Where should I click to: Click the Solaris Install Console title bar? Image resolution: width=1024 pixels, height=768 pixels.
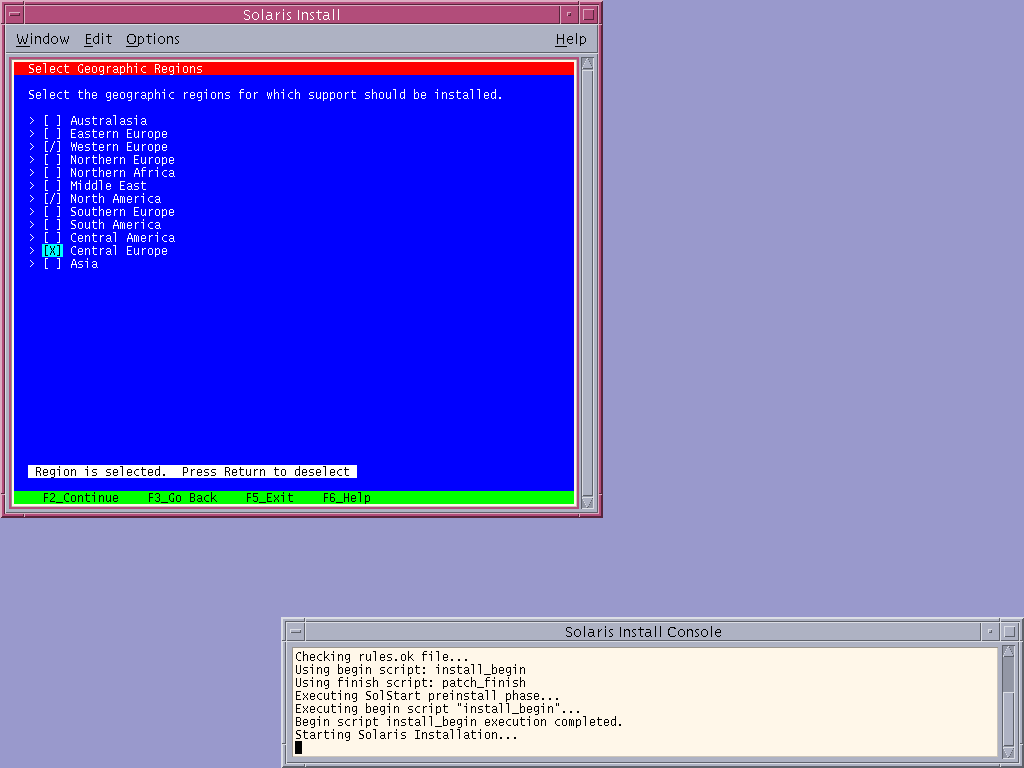click(x=643, y=632)
